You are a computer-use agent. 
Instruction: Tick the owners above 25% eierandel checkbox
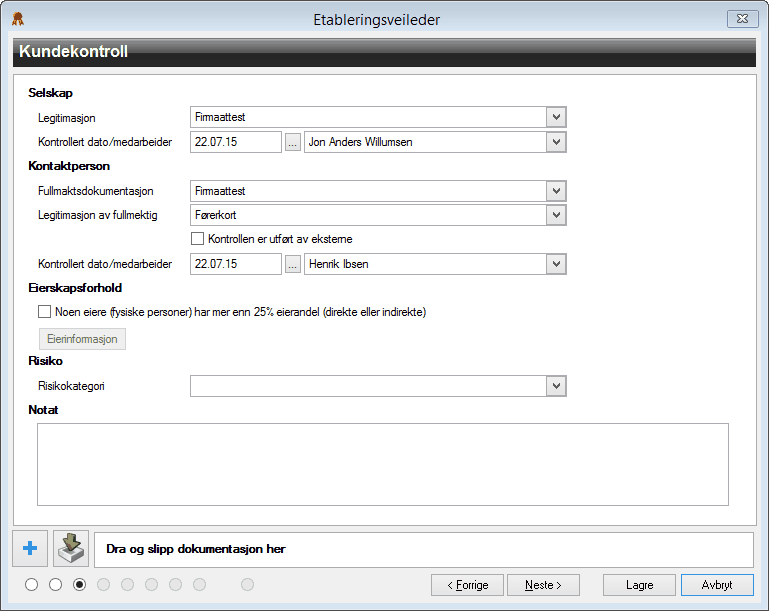pyautogui.click(x=44, y=312)
